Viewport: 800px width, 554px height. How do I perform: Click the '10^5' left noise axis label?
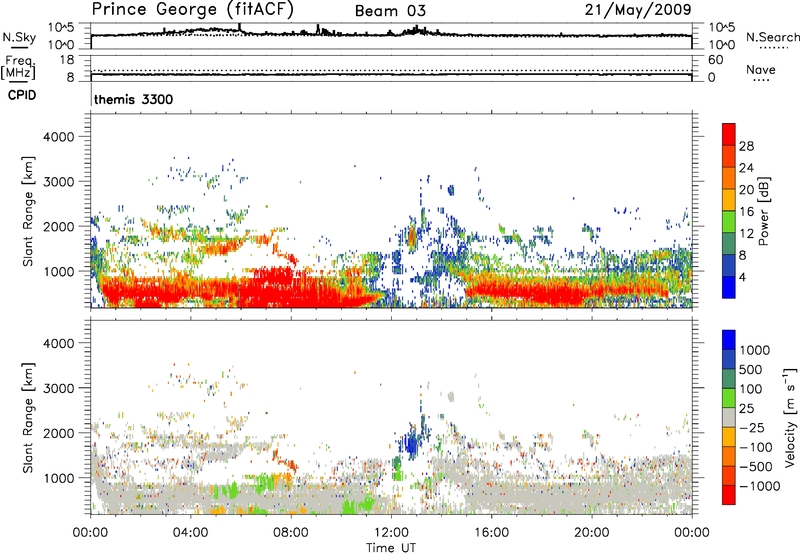tap(61, 28)
